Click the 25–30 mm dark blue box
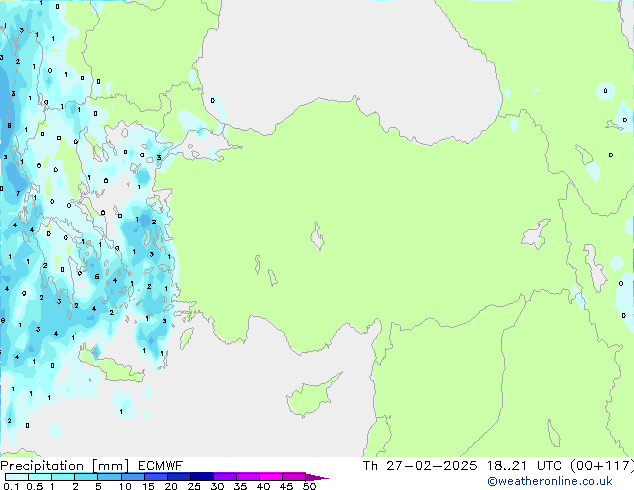 click(x=202, y=477)
